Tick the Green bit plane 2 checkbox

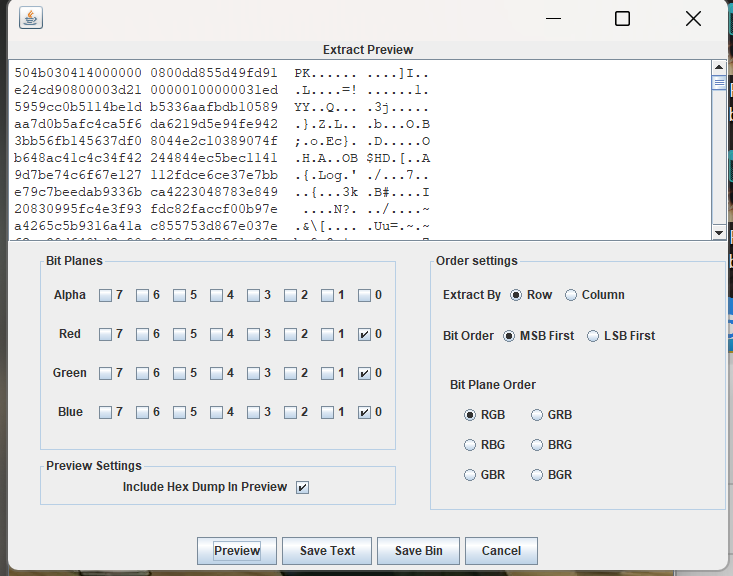click(x=290, y=373)
